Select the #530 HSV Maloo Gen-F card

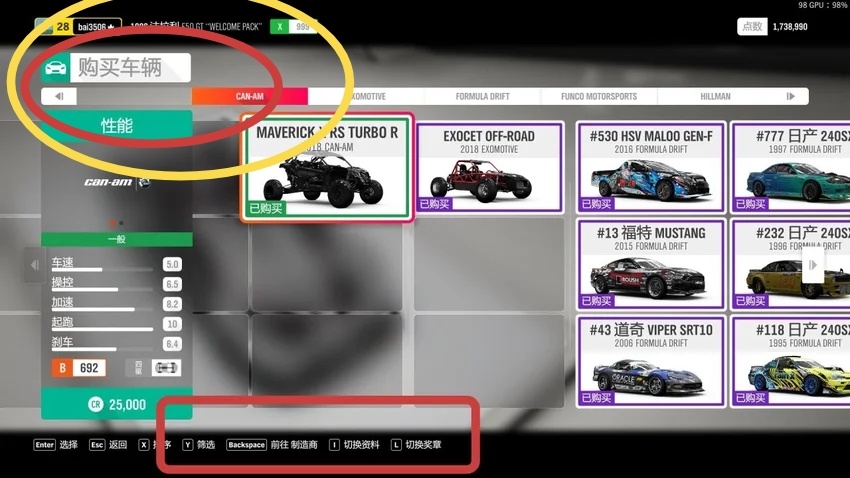click(651, 167)
